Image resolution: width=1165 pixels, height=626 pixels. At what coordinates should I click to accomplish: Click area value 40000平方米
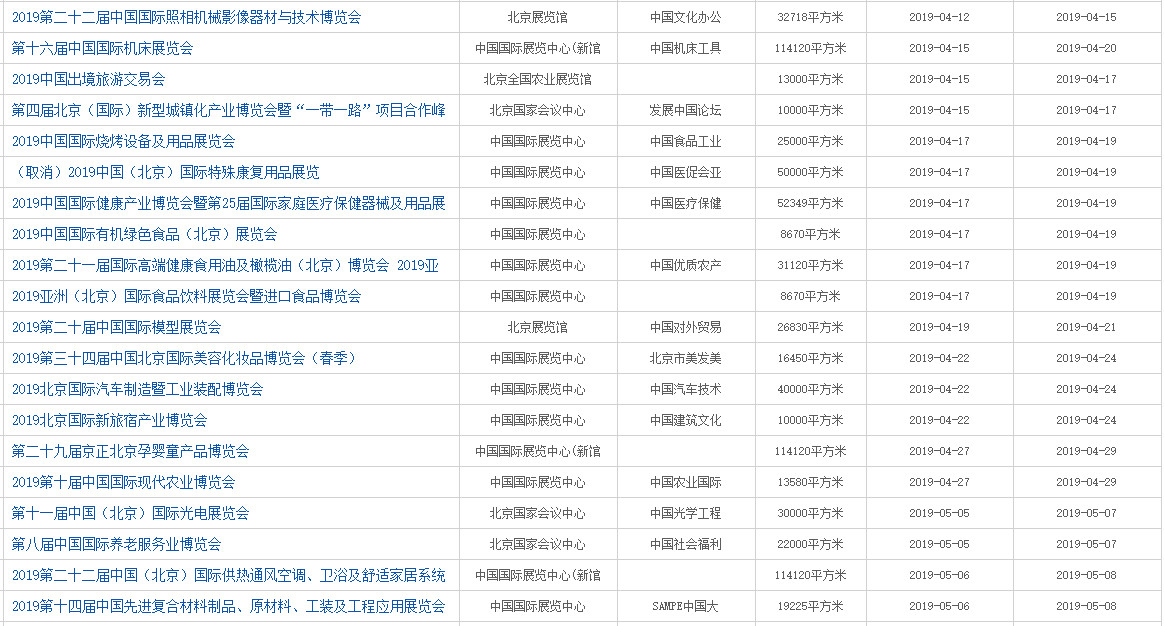click(x=811, y=390)
